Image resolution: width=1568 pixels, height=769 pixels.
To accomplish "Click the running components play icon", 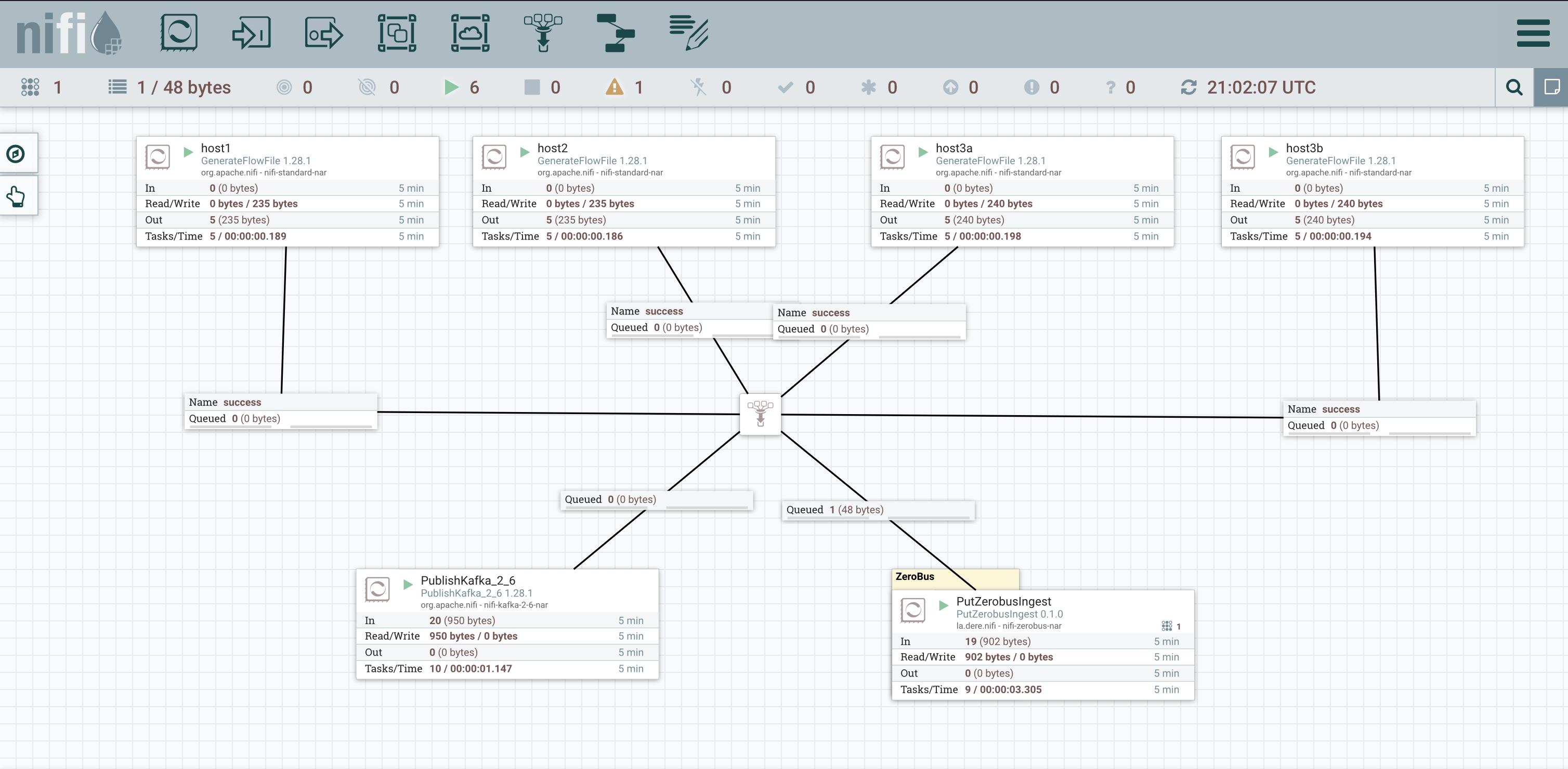I will pyautogui.click(x=451, y=87).
